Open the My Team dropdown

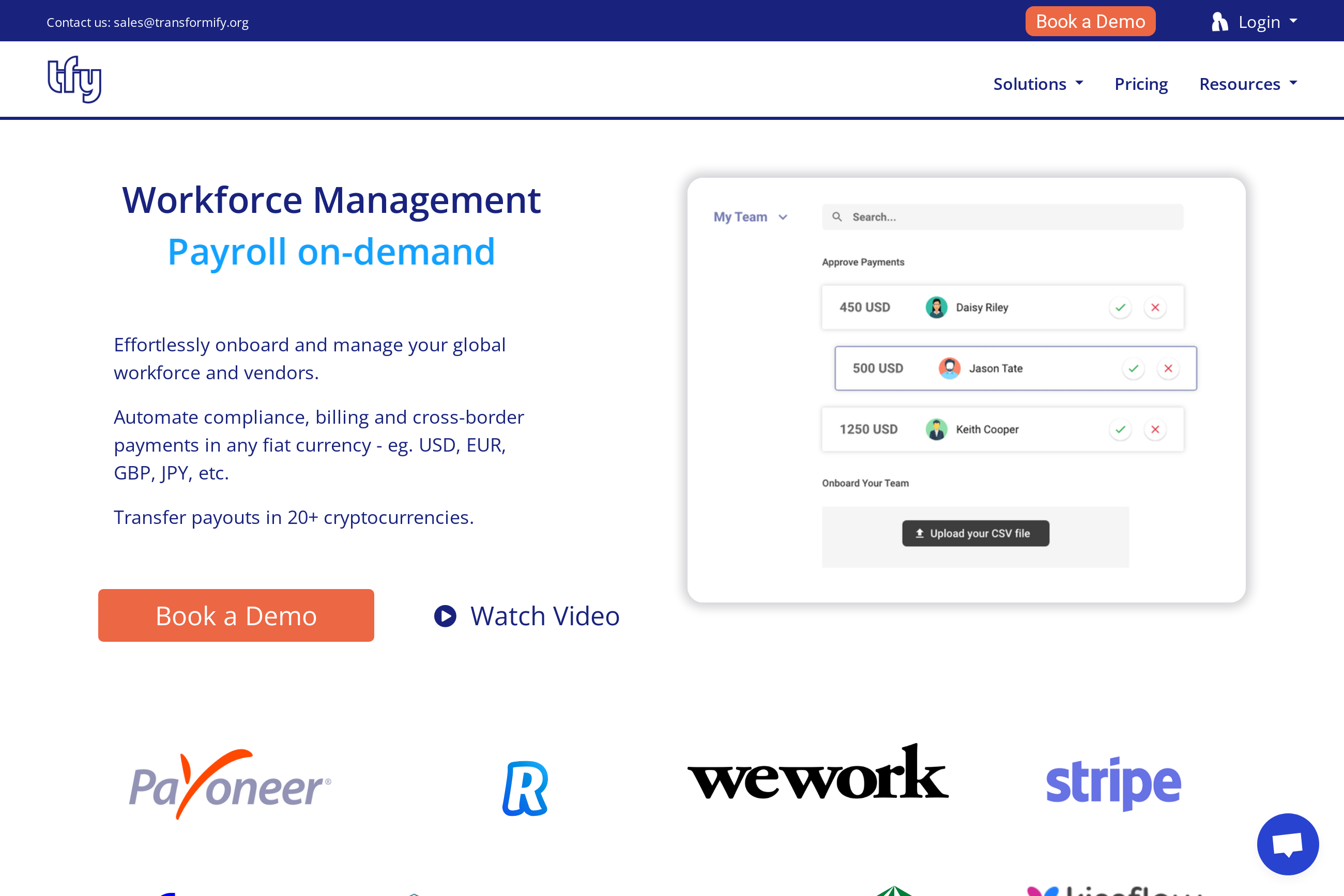tap(750, 217)
